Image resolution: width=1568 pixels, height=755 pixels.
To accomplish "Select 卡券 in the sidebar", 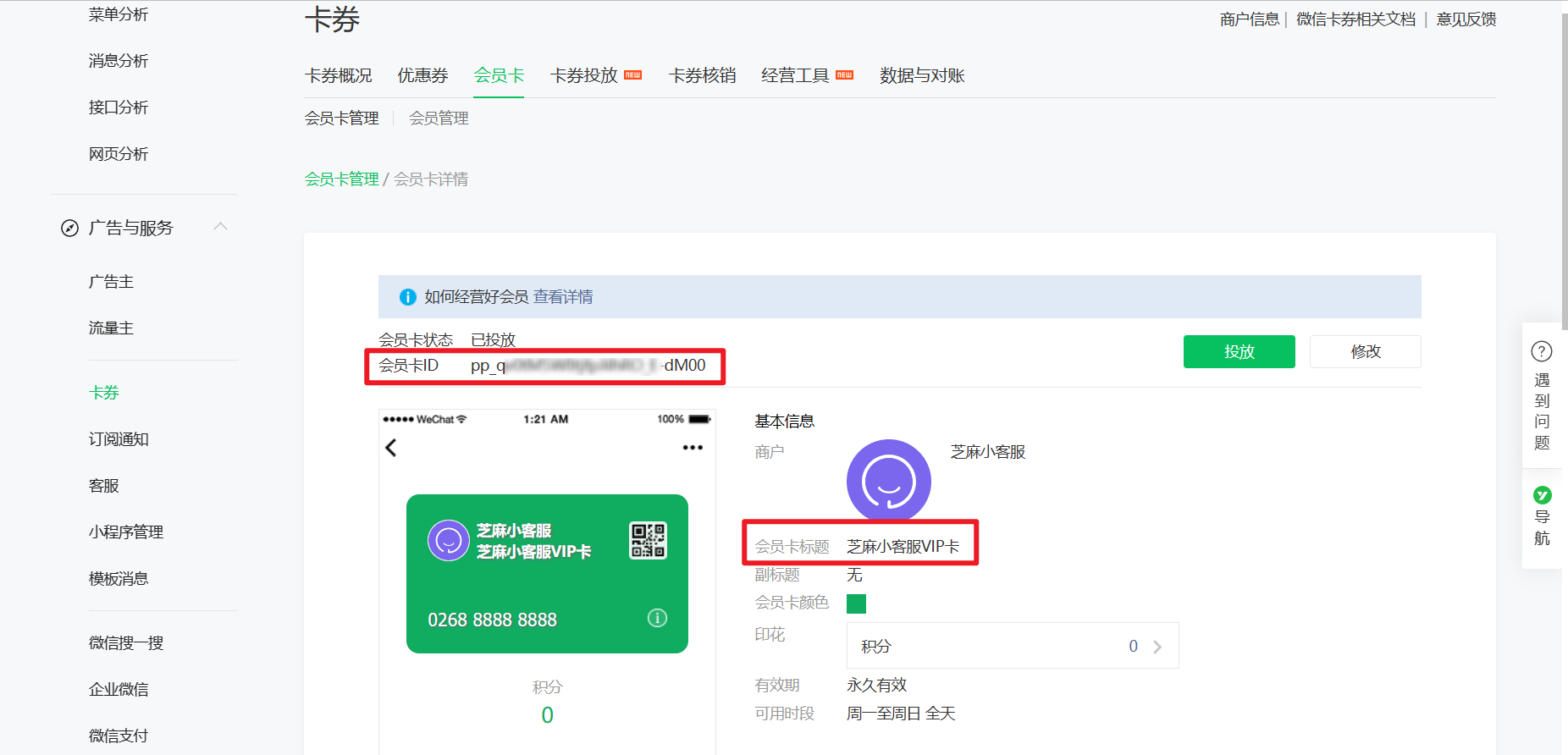I will tap(104, 393).
